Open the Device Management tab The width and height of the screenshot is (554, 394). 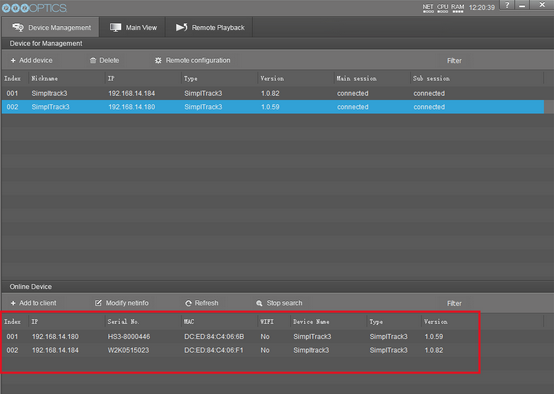pyautogui.click(x=51, y=27)
